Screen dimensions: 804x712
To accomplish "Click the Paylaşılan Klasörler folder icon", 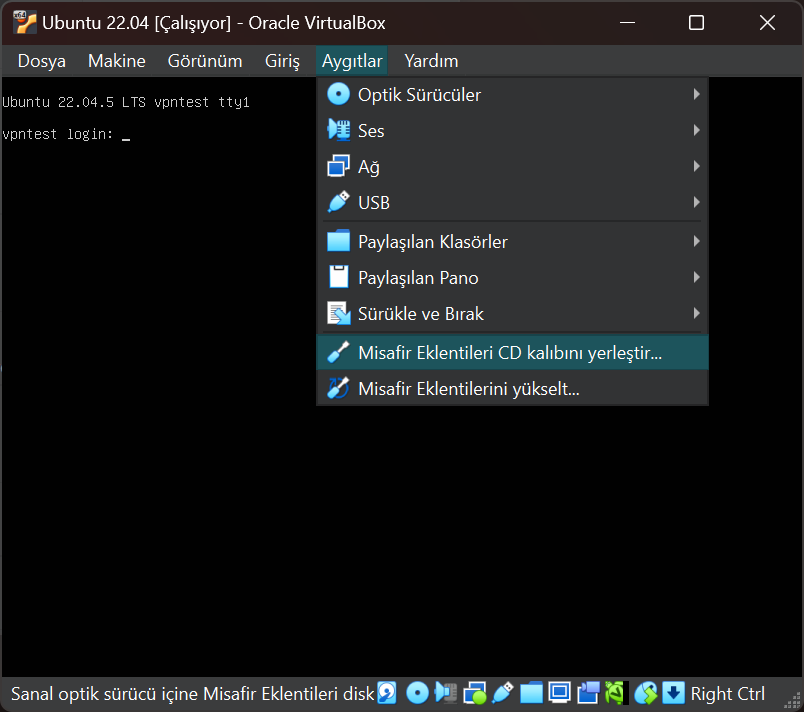I will point(338,241).
